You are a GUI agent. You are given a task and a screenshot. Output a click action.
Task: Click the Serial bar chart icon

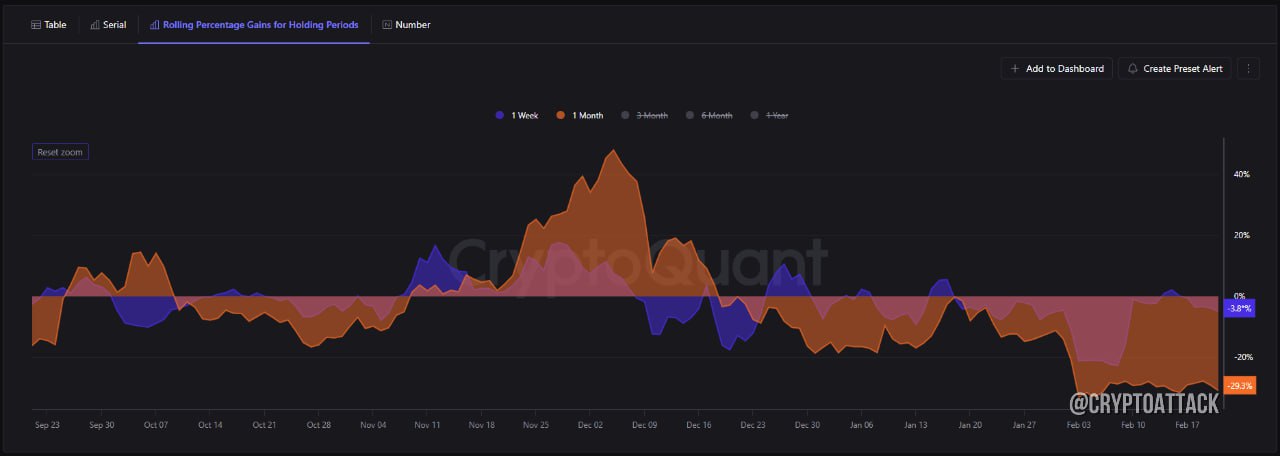pyautogui.click(x=95, y=24)
